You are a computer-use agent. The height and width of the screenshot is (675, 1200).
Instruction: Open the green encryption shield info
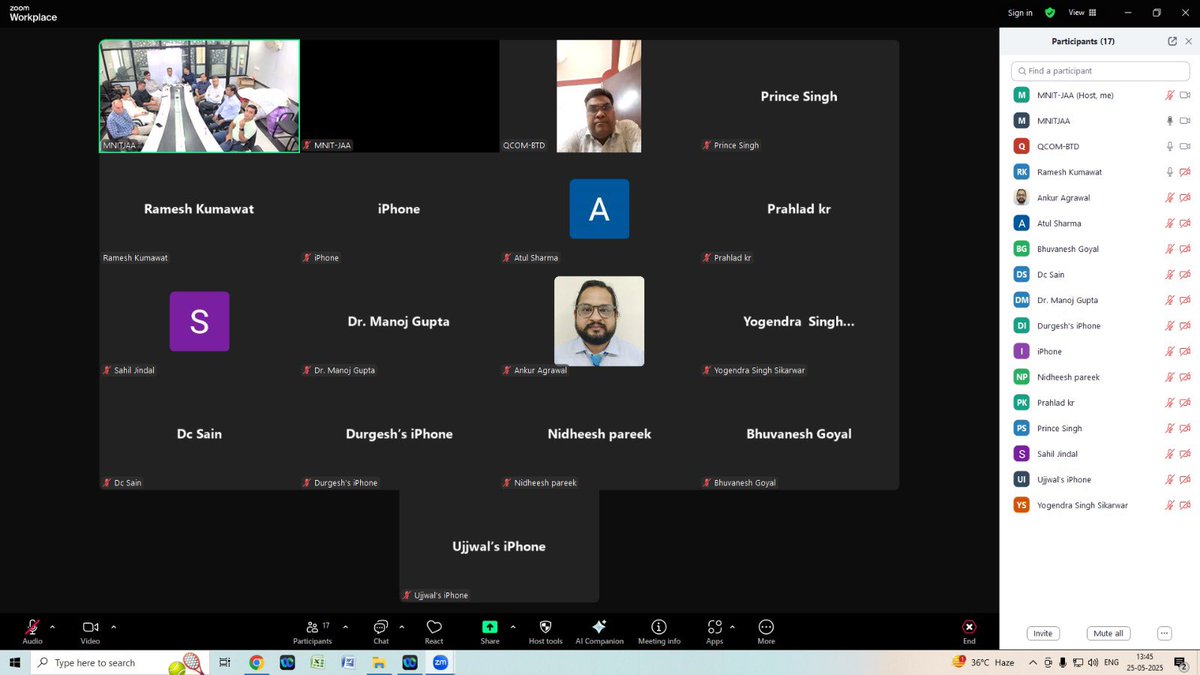[x=1050, y=13]
